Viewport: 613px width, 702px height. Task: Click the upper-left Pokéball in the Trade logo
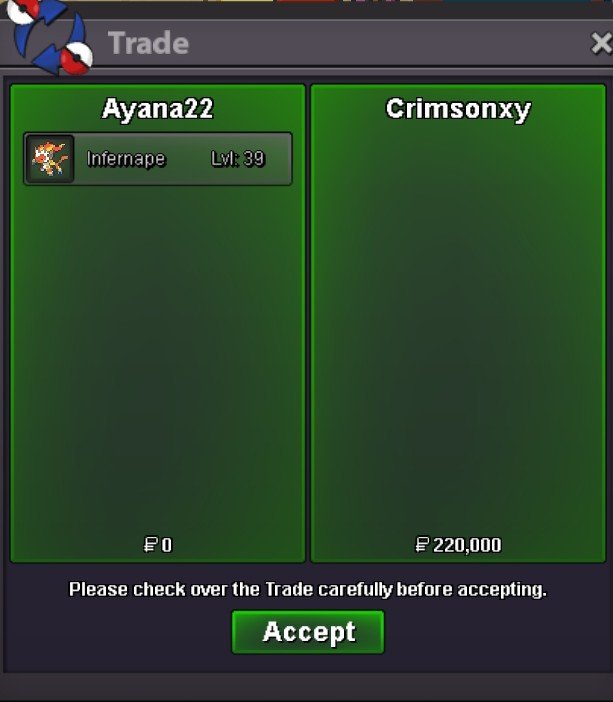[21, 10]
